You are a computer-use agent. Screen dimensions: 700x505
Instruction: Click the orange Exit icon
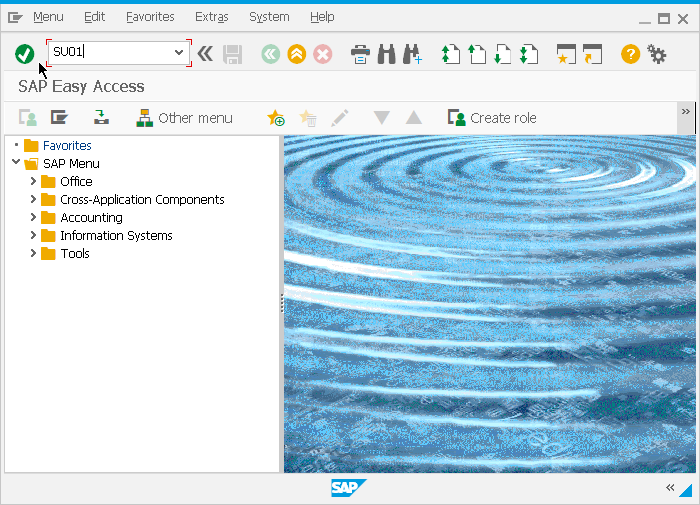click(x=296, y=54)
